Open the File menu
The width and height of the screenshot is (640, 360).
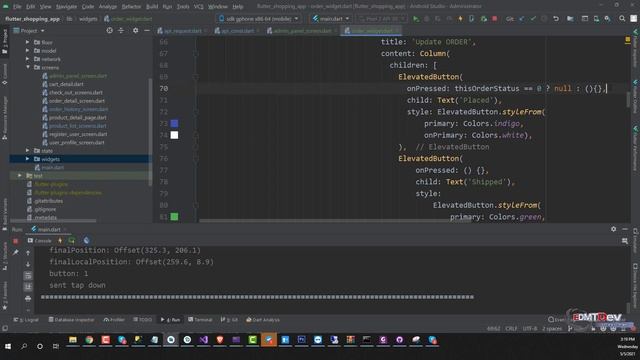17,7
